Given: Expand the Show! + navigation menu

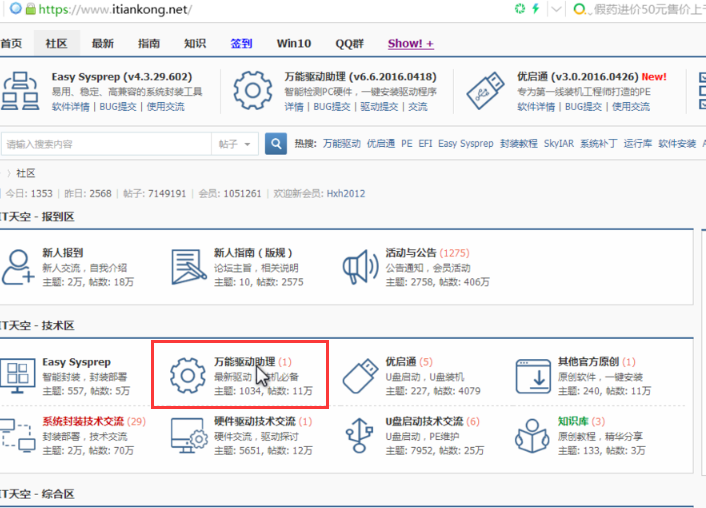Looking at the screenshot, I should click(410, 43).
